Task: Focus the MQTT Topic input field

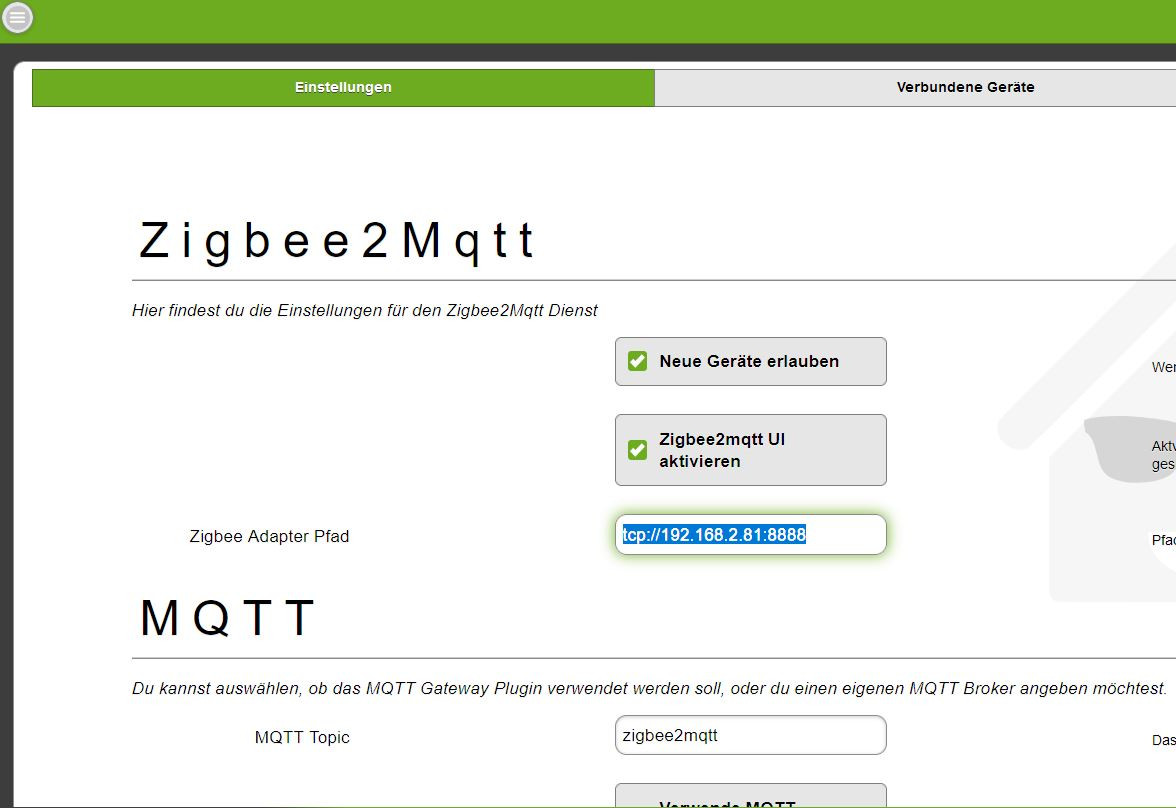Action: [751, 735]
